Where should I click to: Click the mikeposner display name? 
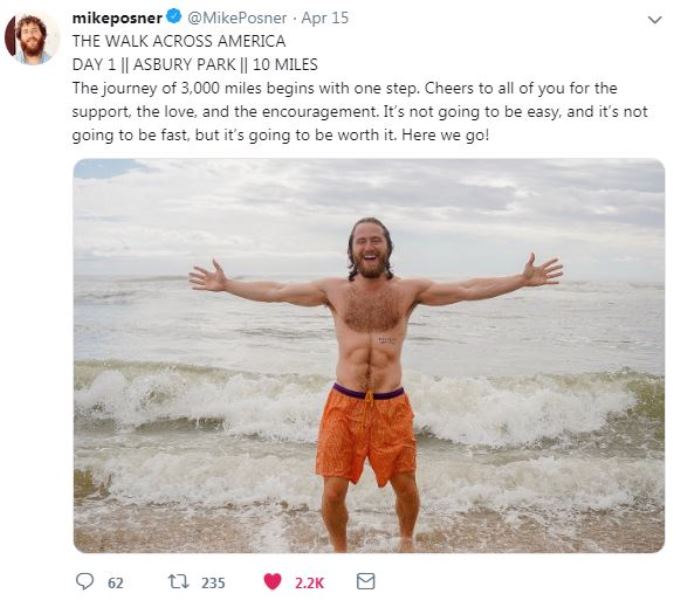(x=117, y=19)
